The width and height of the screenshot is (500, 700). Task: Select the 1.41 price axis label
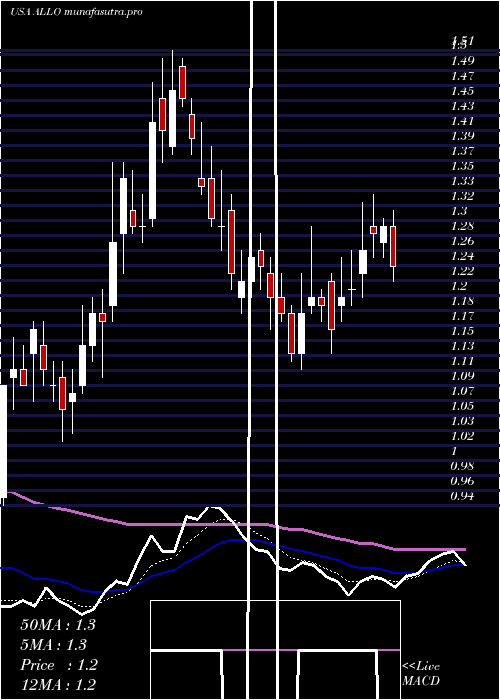point(462,121)
